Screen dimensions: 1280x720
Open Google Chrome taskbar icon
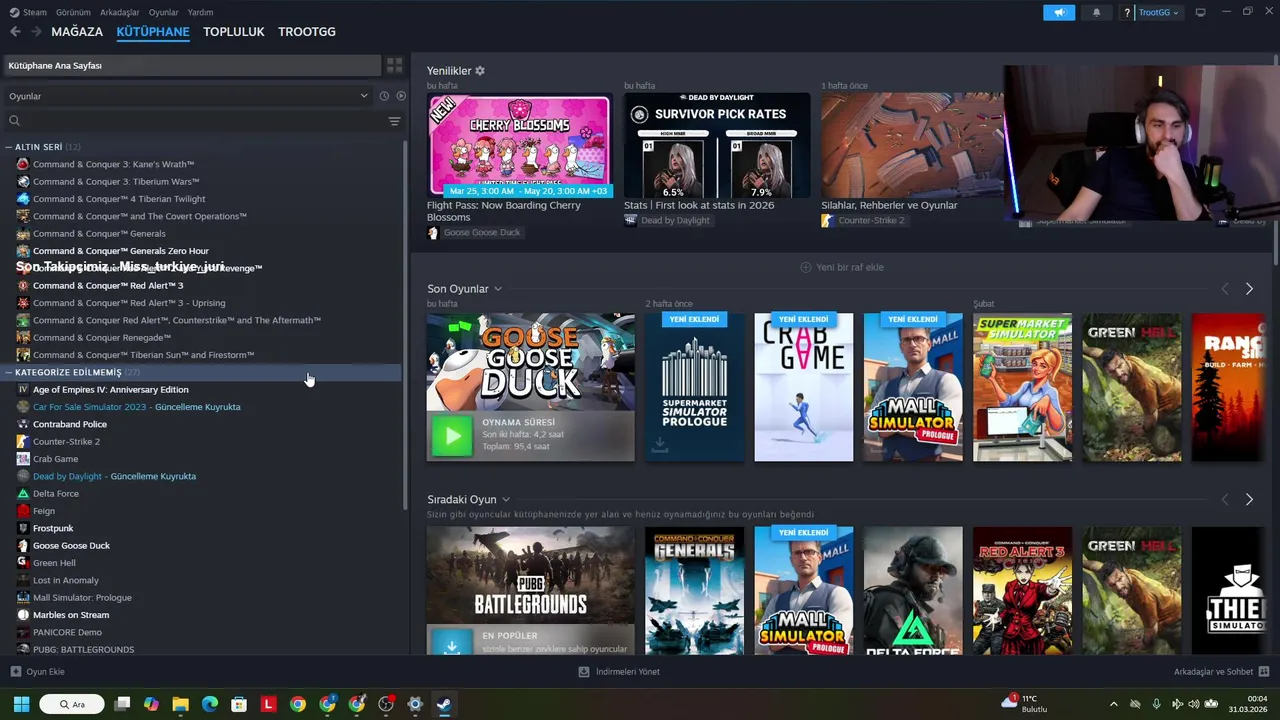(297, 704)
